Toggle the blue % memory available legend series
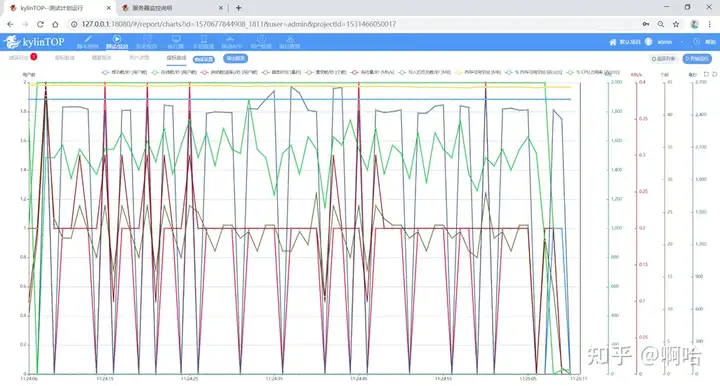 [x=534, y=73]
